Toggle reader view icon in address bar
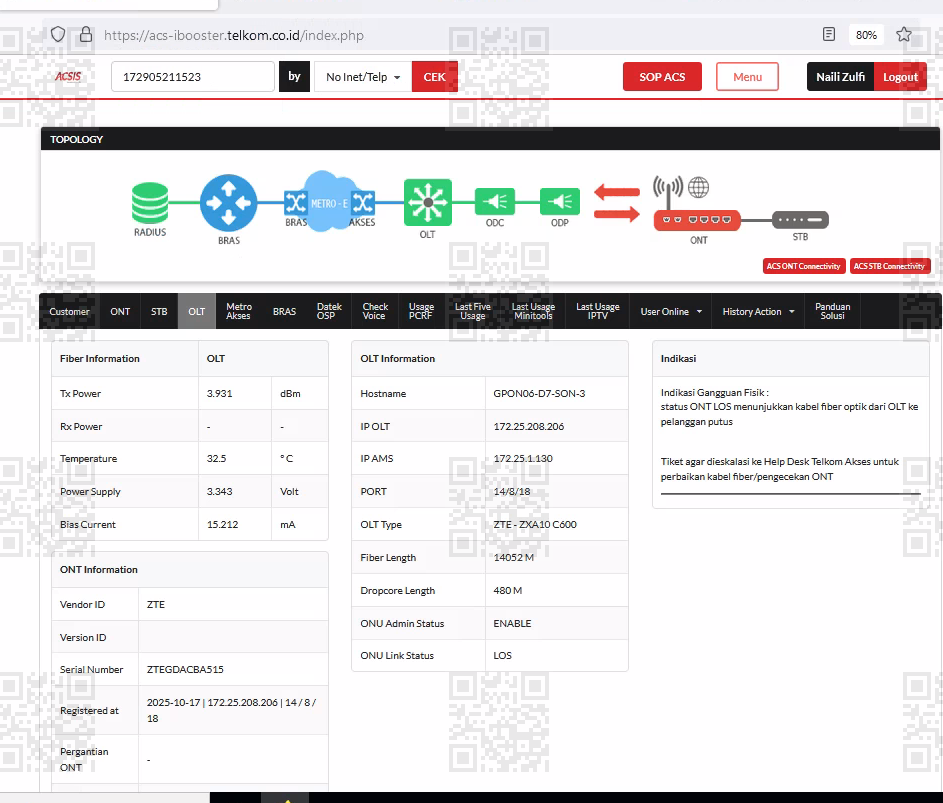Screen dimensions: 943x803 829,34
